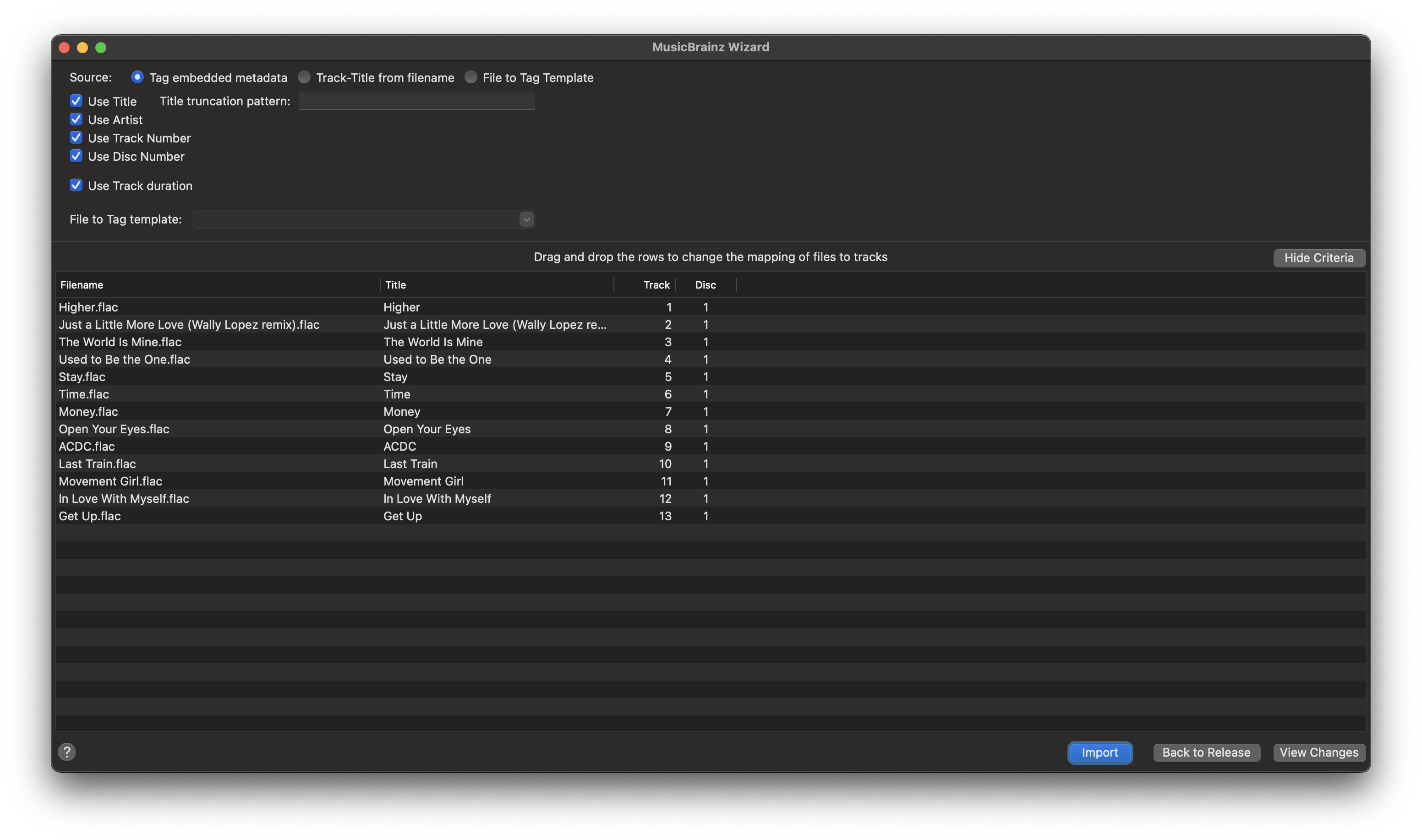This screenshot has height=840, width=1422.
Task: Click track number 10 cell
Action: (x=665, y=464)
